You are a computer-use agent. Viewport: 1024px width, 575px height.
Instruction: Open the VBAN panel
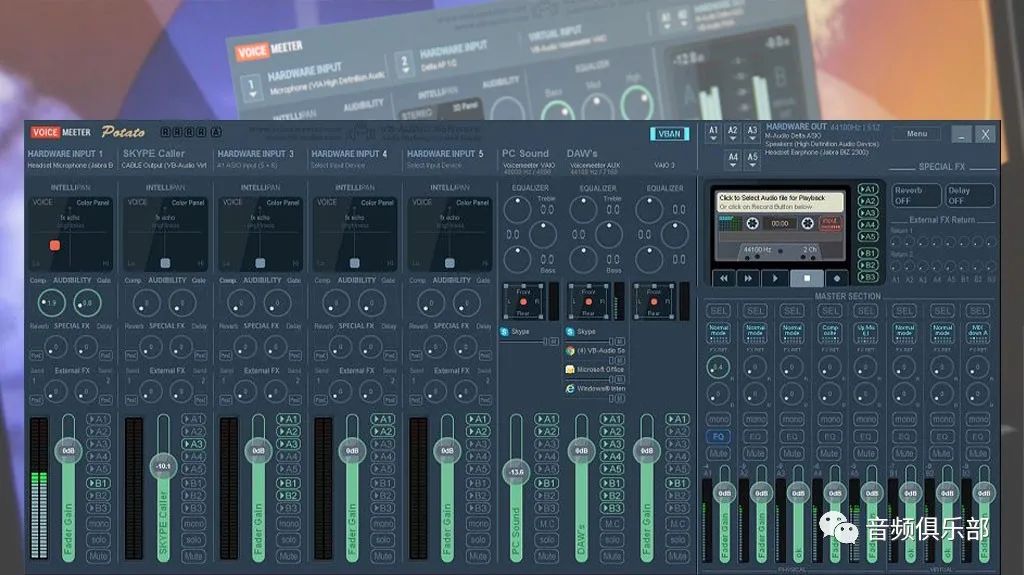tap(669, 133)
